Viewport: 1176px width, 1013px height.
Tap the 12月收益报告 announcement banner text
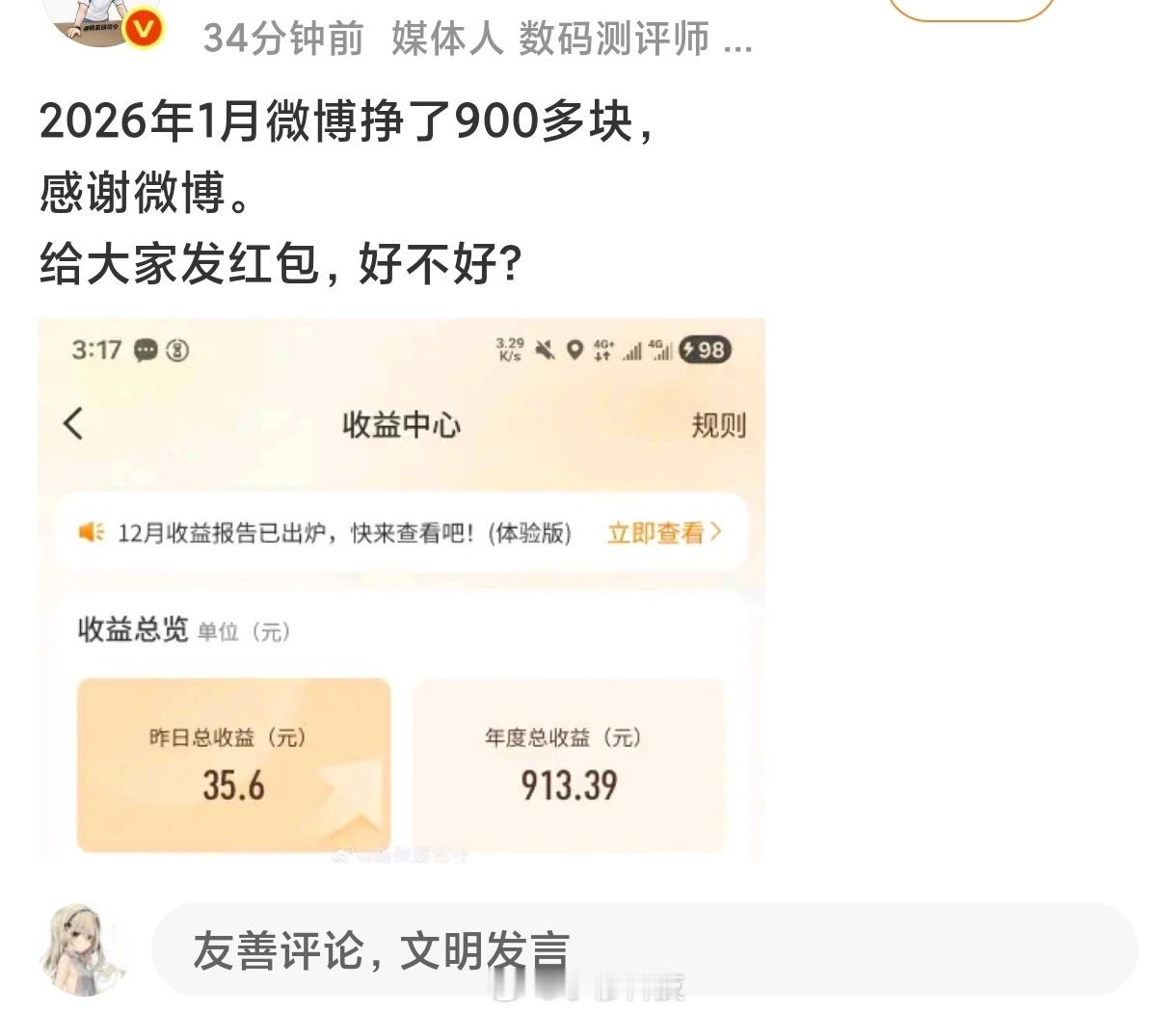point(344,533)
